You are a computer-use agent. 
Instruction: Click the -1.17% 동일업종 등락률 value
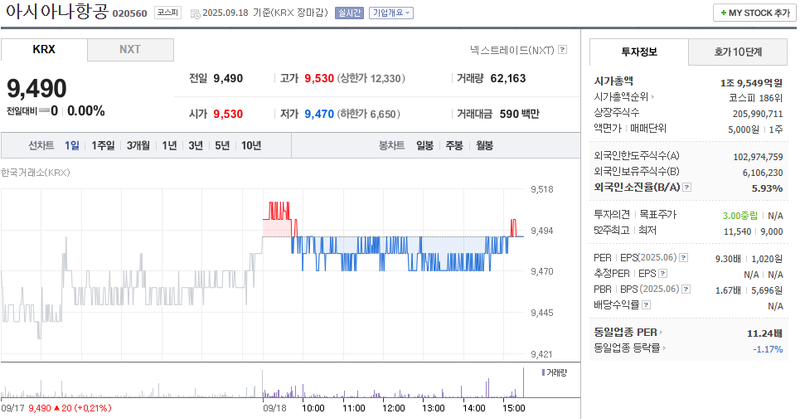[768, 349]
